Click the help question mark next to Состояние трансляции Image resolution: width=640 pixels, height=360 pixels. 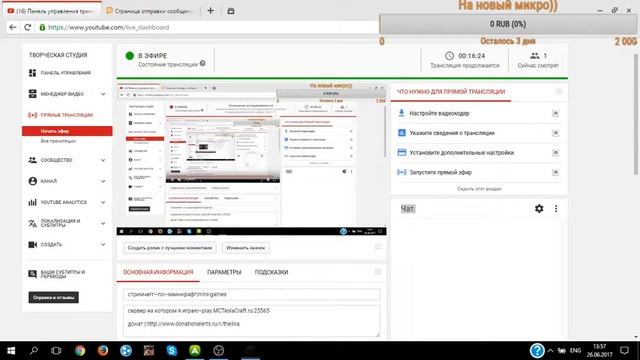coord(202,64)
